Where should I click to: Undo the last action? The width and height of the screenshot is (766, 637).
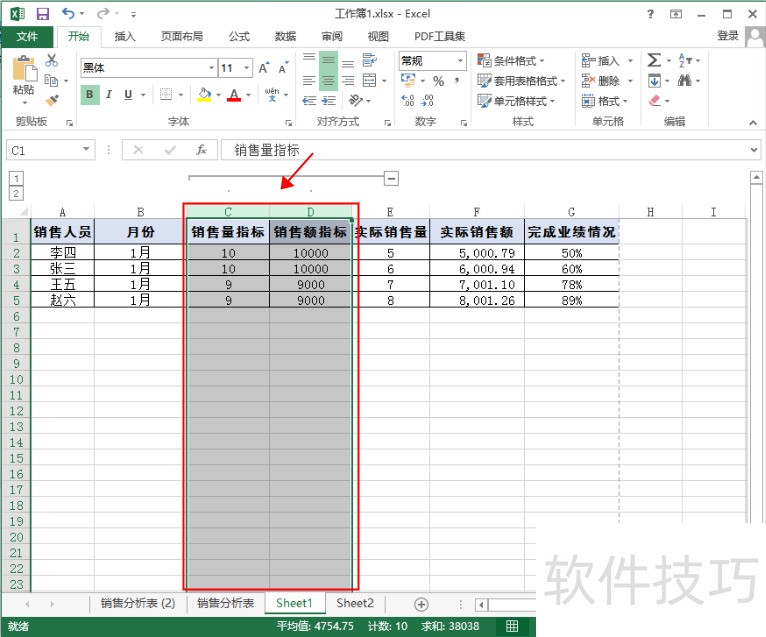coord(68,14)
